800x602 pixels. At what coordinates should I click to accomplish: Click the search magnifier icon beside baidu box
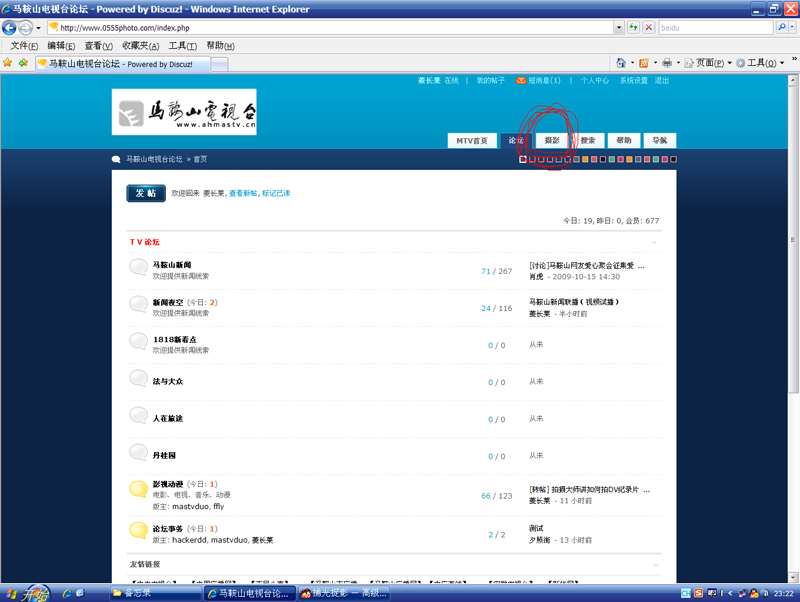click(x=781, y=28)
